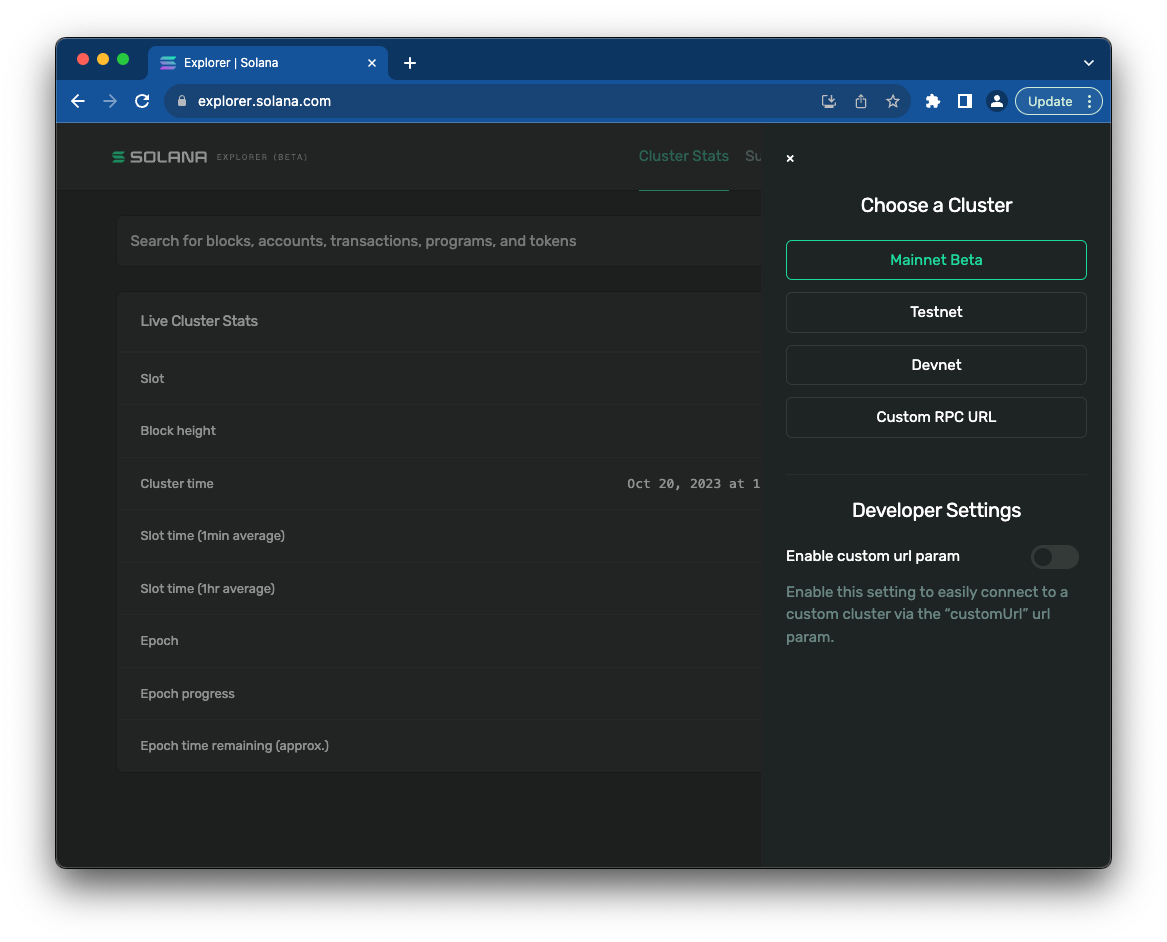Open the user profile icon
This screenshot has width=1167, height=942.
pyautogui.click(x=997, y=101)
